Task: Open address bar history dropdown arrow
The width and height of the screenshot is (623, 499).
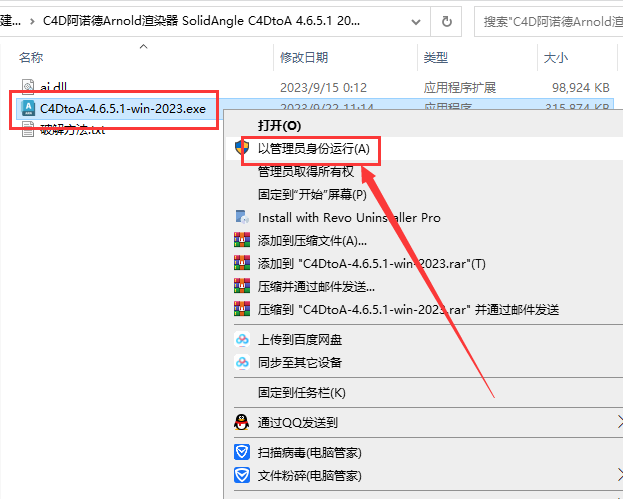Action: click(x=416, y=21)
